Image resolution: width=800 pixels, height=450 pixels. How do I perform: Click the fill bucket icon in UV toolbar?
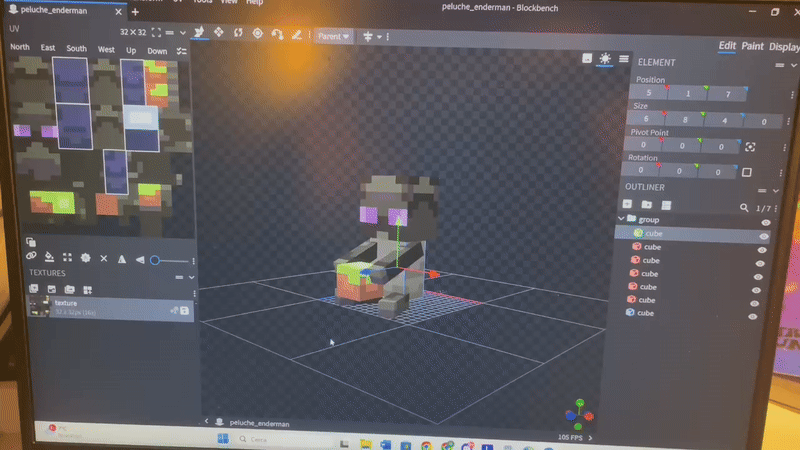tap(49, 257)
